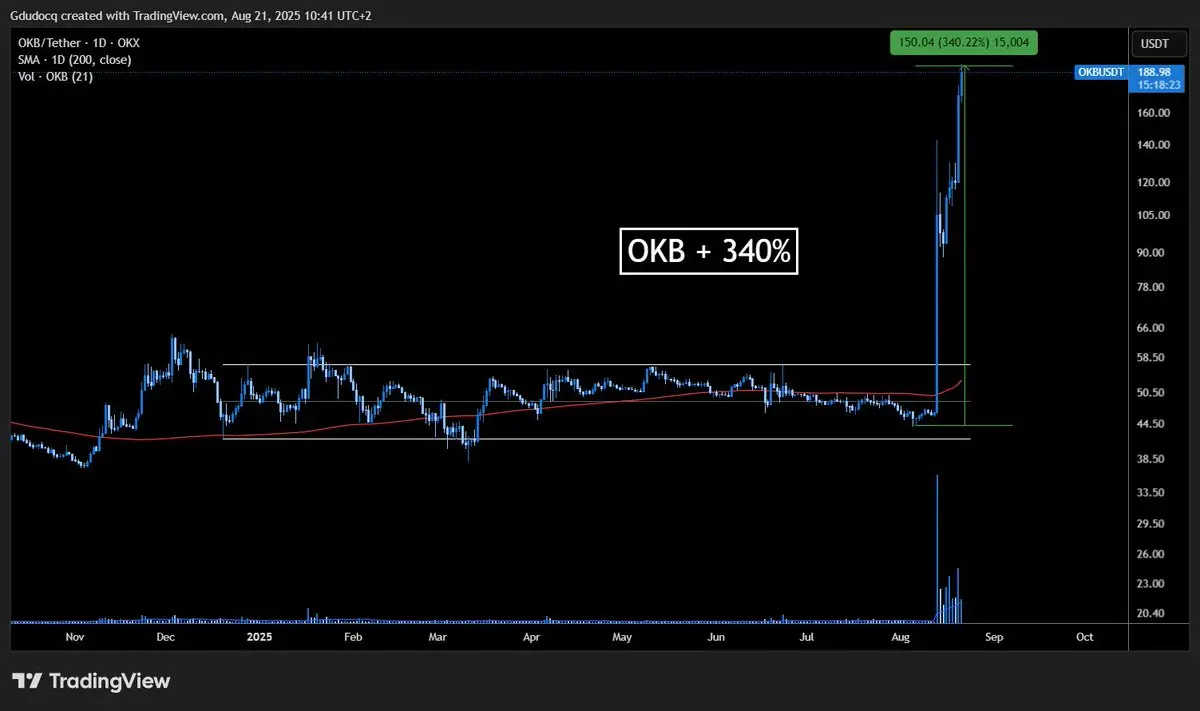Click the USDT currency button
This screenshot has height=711, width=1200.
[1159, 44]
